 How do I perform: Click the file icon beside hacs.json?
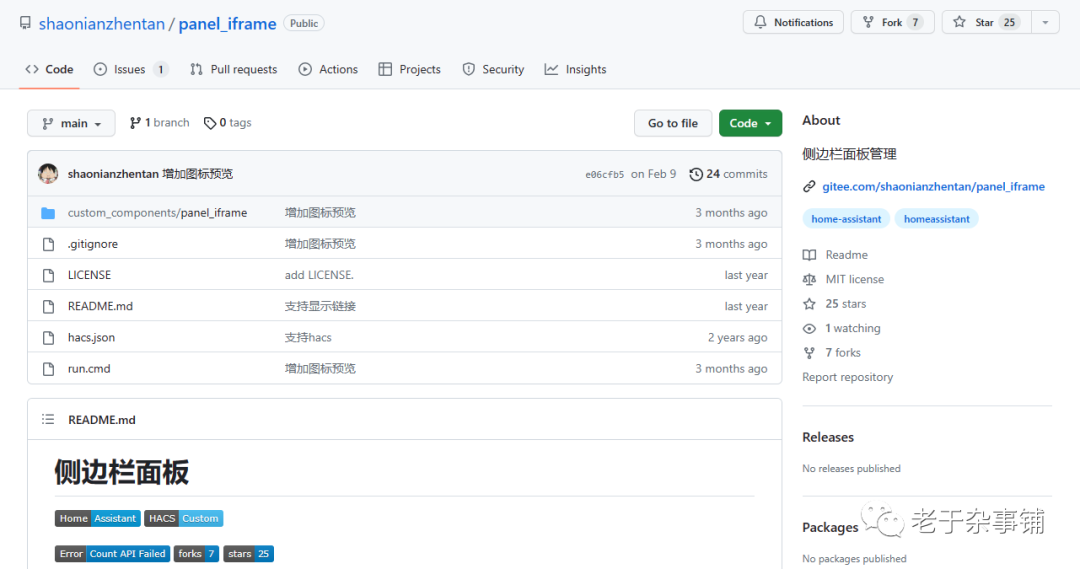(x=48, y=338)
